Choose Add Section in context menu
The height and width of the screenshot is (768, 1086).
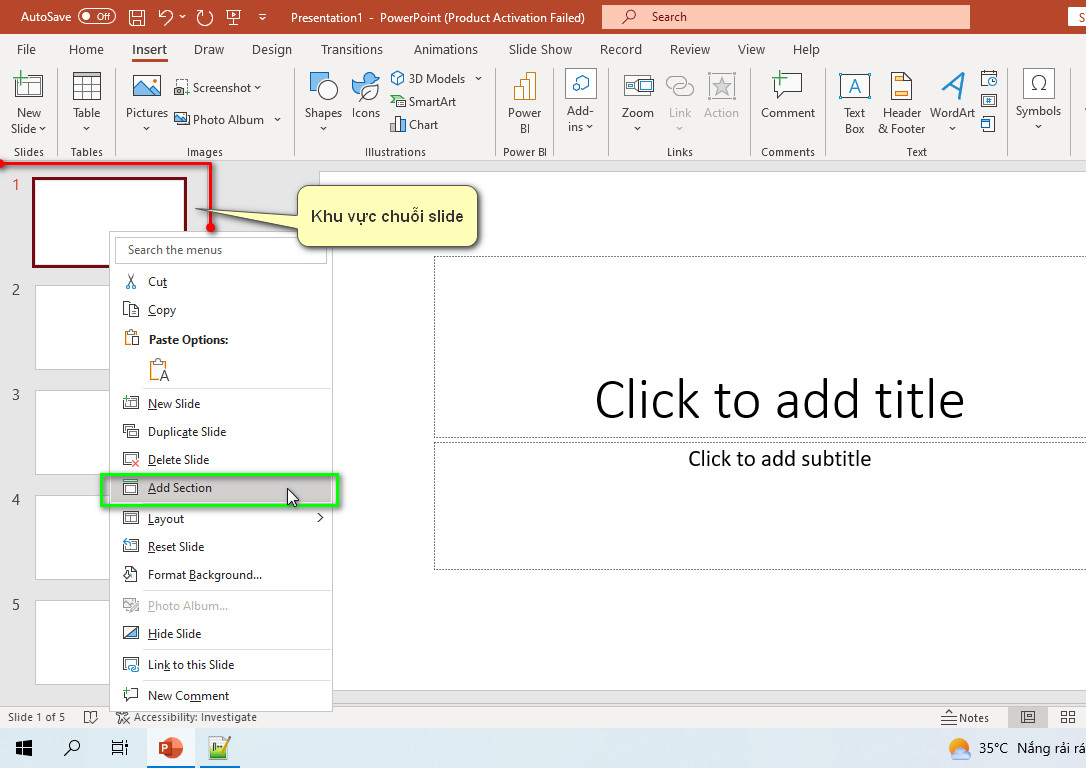(x=221, y=488)
